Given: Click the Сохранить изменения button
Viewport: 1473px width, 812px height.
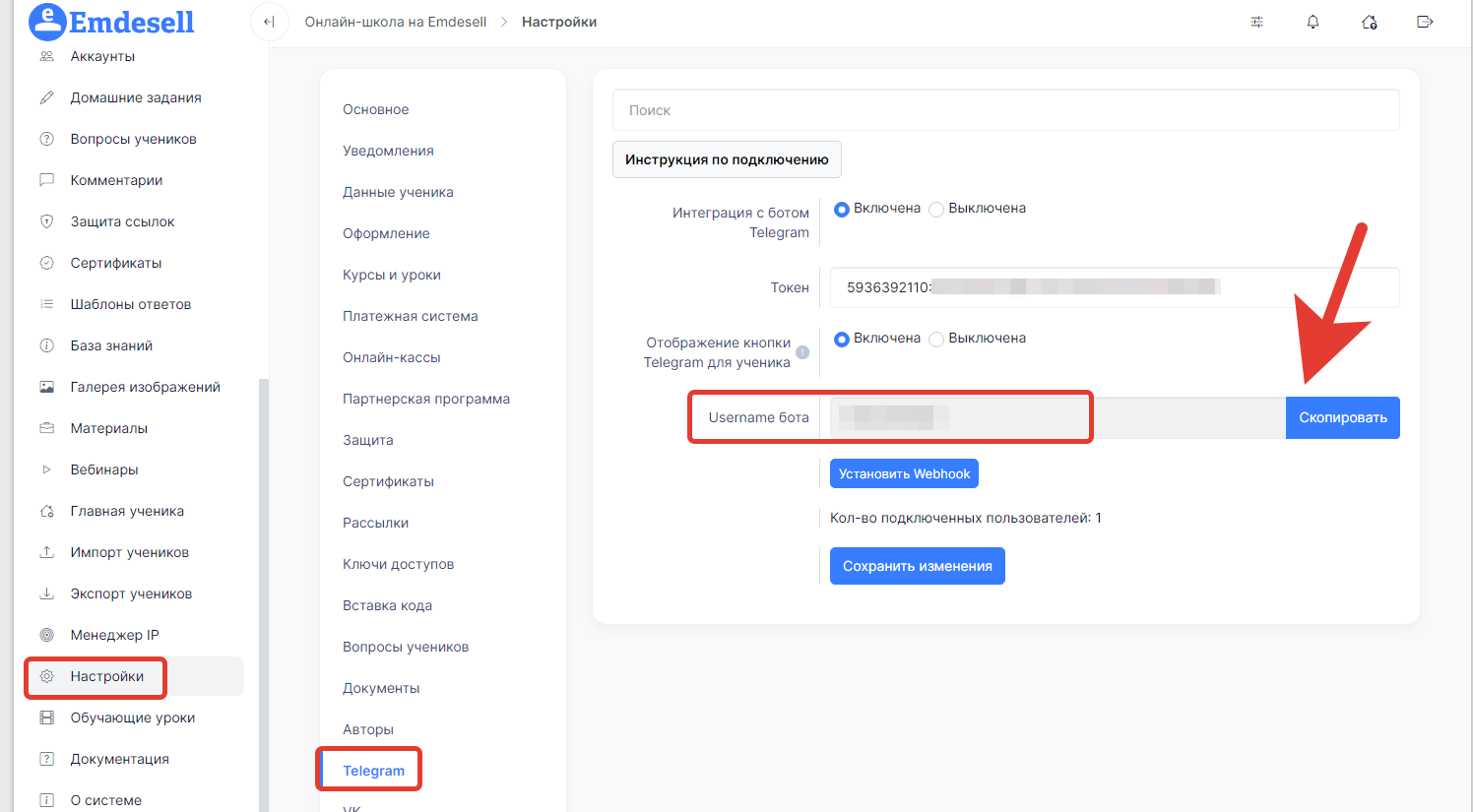Looking at the screenshot, I should tap(918, 566).
